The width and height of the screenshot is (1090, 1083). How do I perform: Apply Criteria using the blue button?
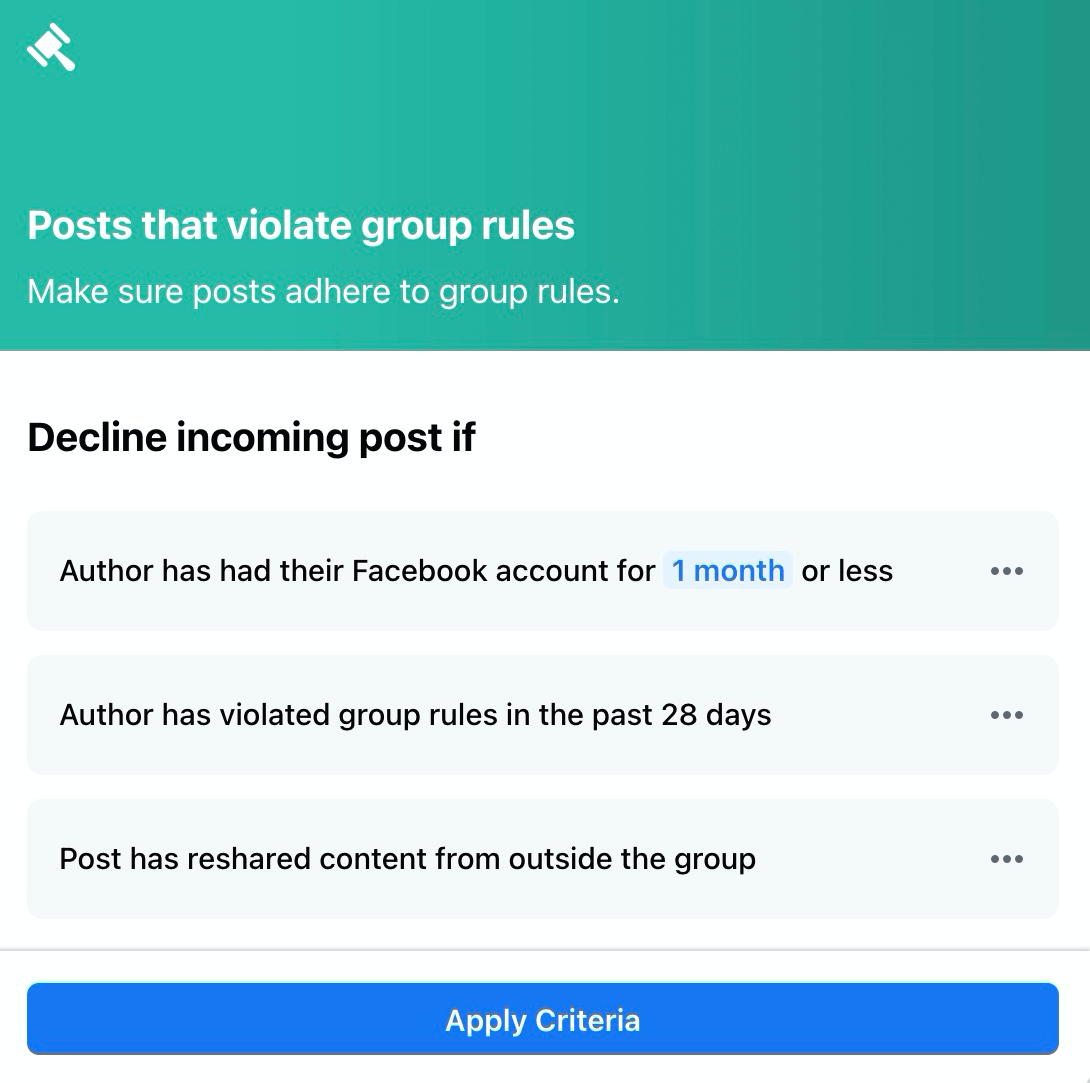click(542, 1019)
